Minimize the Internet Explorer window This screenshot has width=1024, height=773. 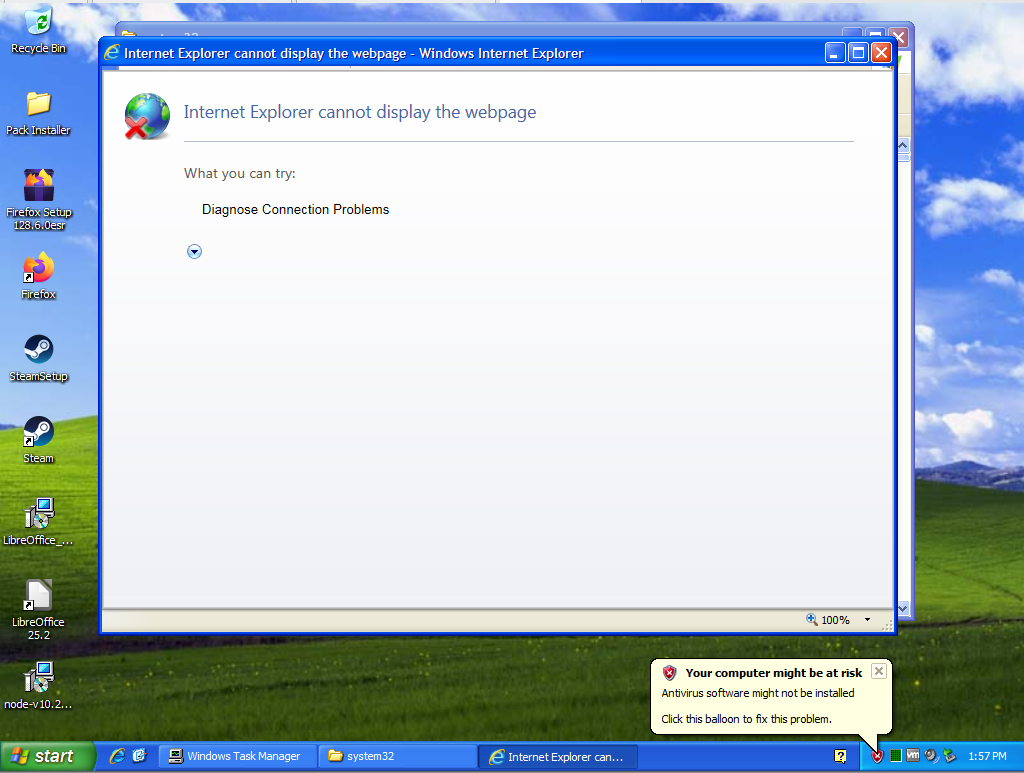pyautogui.click(x=835, y=53)
